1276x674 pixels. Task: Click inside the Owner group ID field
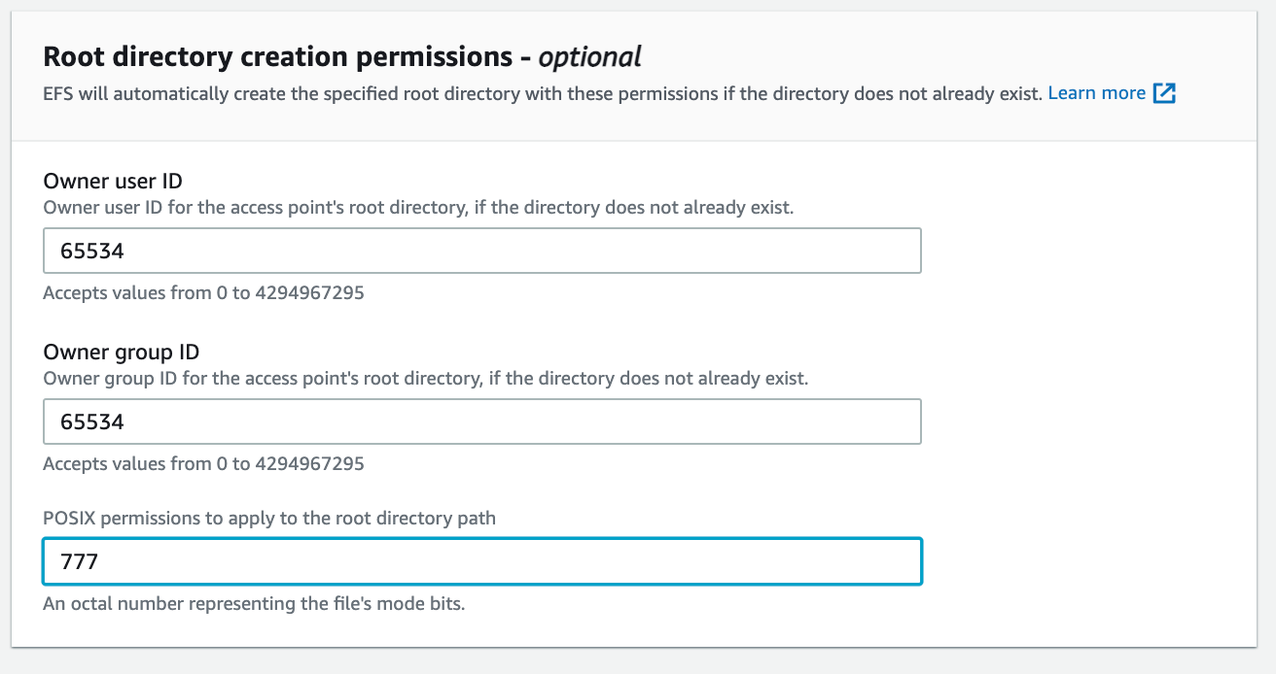[480, 421]
